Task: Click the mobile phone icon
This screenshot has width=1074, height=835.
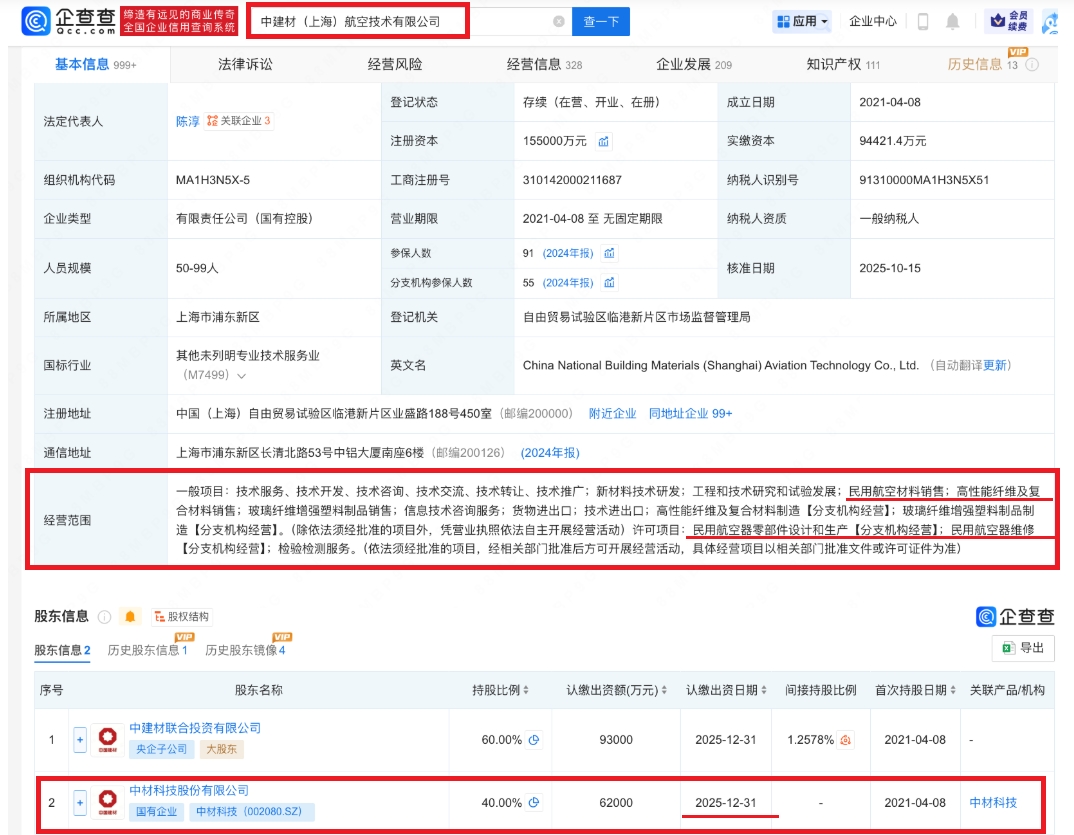Action: [x=923, y=22]
